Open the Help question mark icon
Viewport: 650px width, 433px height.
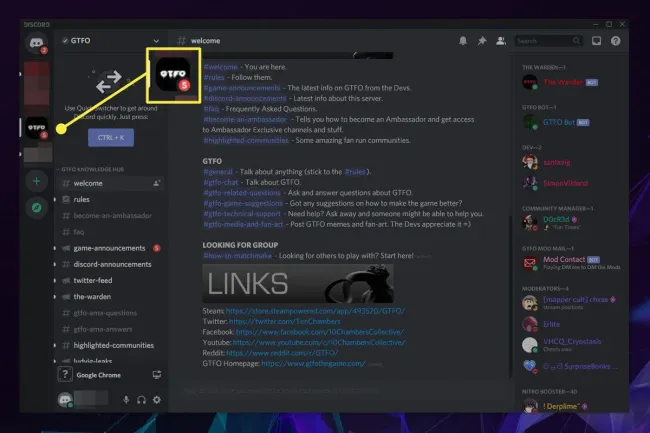[616, 41]
